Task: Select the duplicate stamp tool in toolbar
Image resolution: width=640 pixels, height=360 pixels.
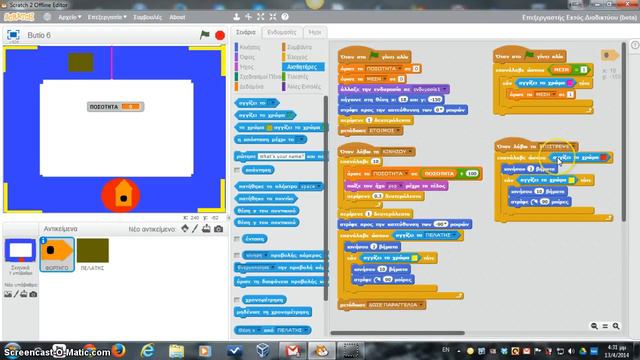Action: click(236, 17)
